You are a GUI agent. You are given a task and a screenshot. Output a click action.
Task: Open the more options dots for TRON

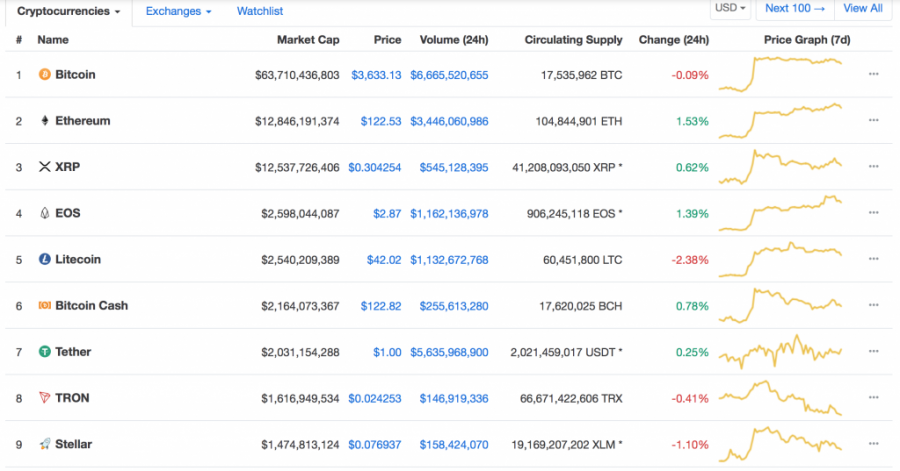[874, 397]
